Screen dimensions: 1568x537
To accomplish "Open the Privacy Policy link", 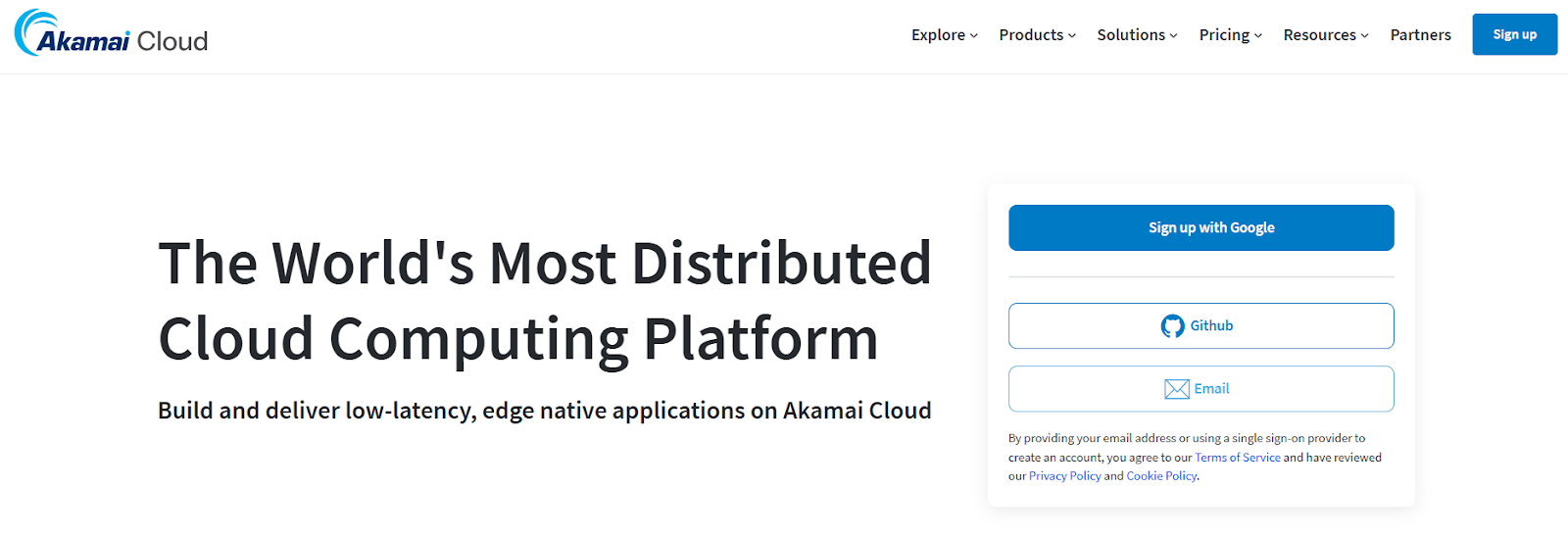I will pyautogui.click(x=1065, y=476).
